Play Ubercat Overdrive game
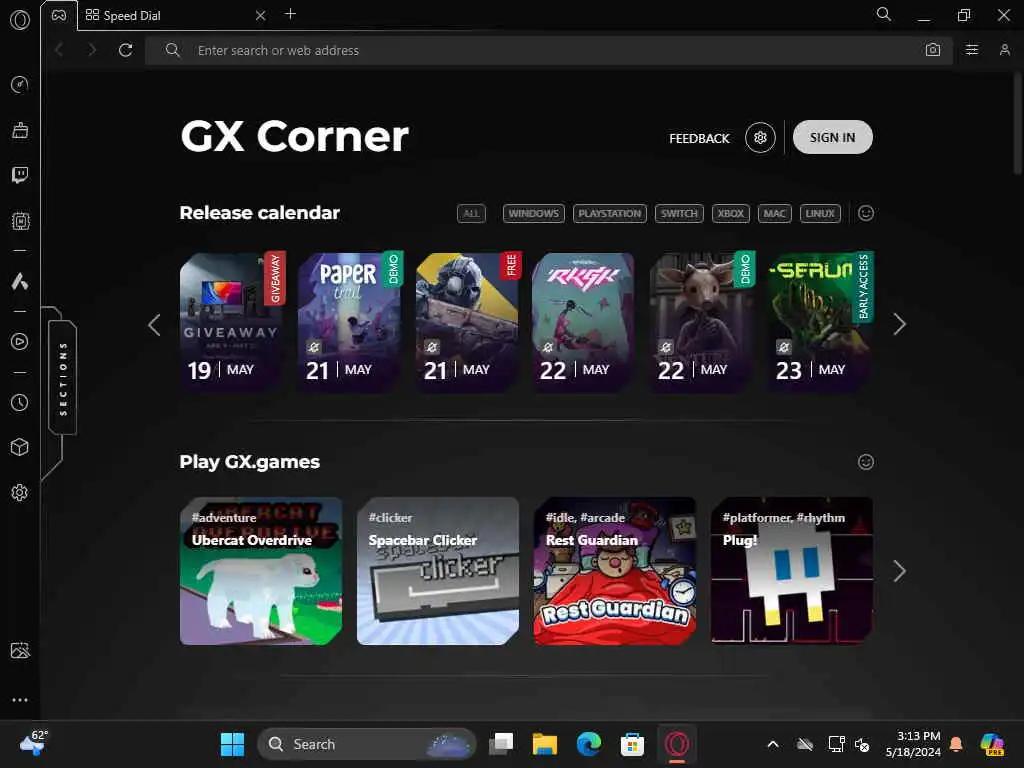 point(261,571)
